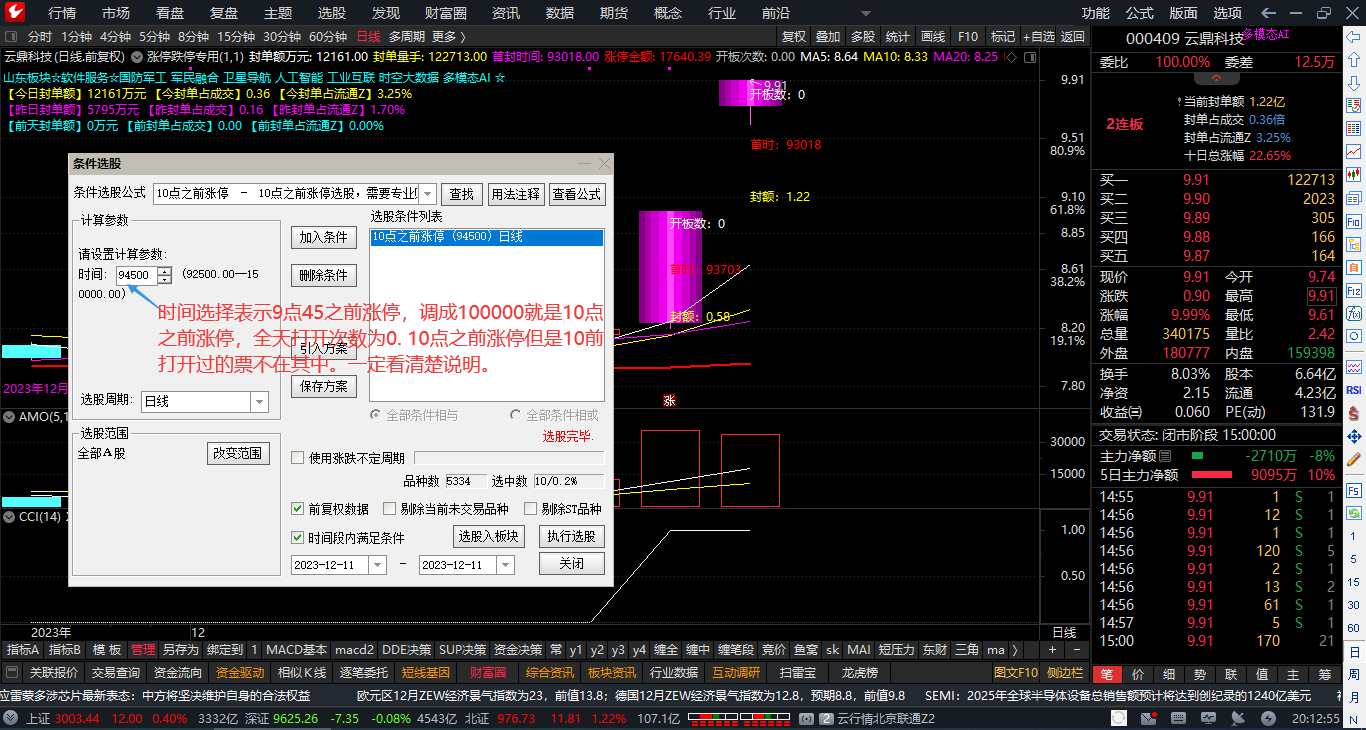
Task: Open the F10 company info sidebar icon
Action: click(1354, 221)
